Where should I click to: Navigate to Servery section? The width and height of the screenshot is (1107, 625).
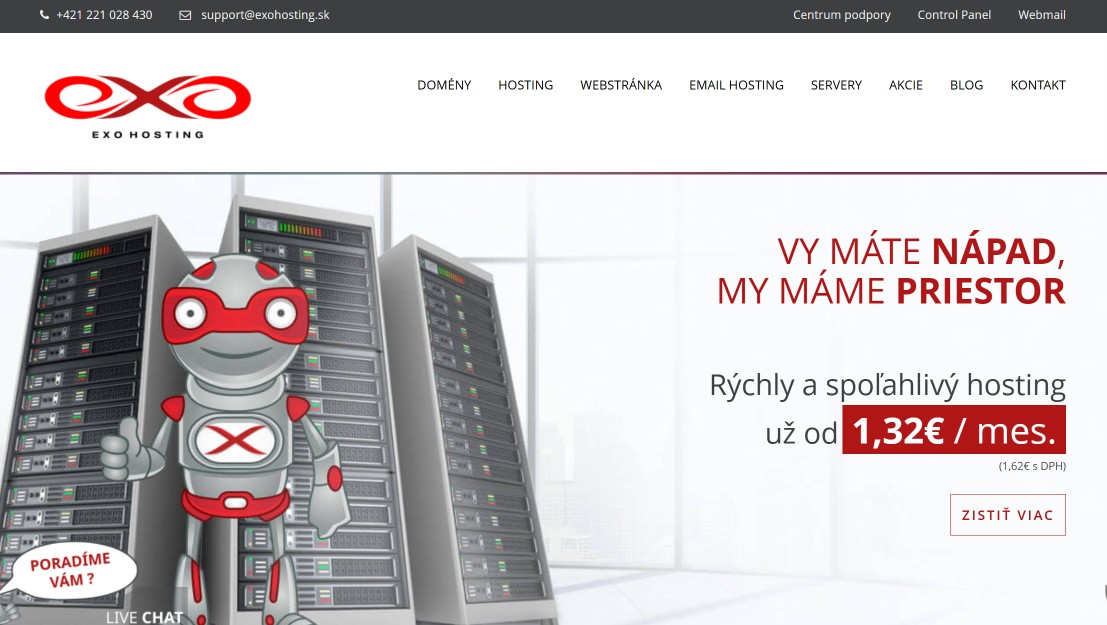(x=836, y=85)
